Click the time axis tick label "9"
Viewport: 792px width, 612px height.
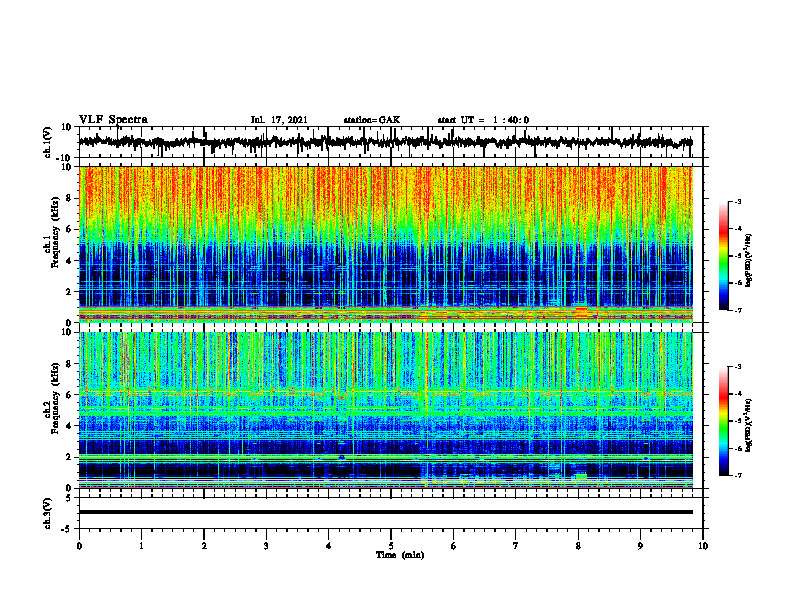640,546
